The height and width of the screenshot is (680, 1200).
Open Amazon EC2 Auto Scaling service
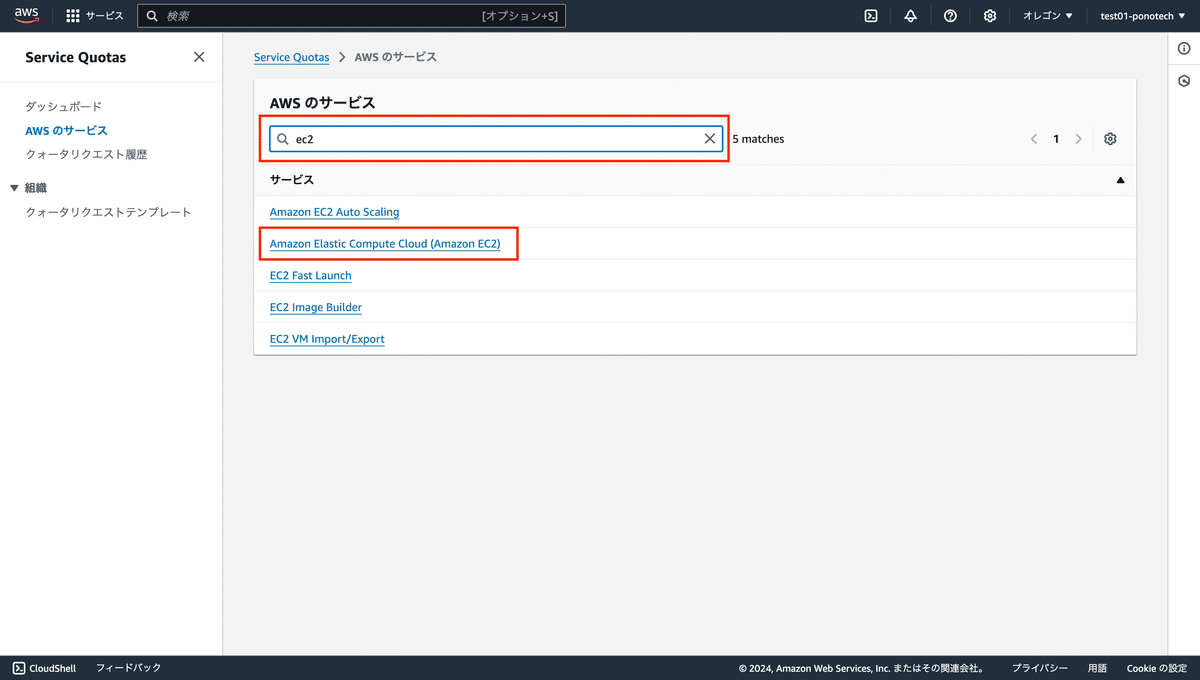(334, 212)
